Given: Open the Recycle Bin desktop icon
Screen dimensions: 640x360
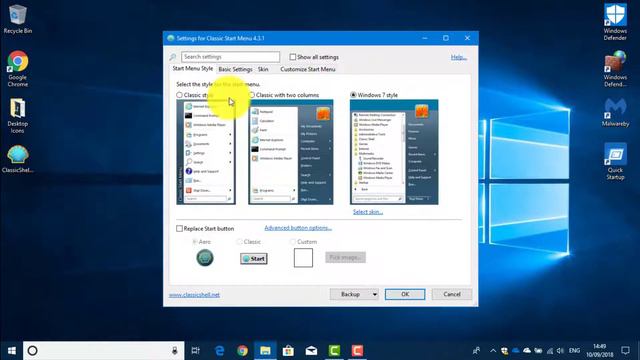Looking at the screenshot, I should (x=17, y=19).
